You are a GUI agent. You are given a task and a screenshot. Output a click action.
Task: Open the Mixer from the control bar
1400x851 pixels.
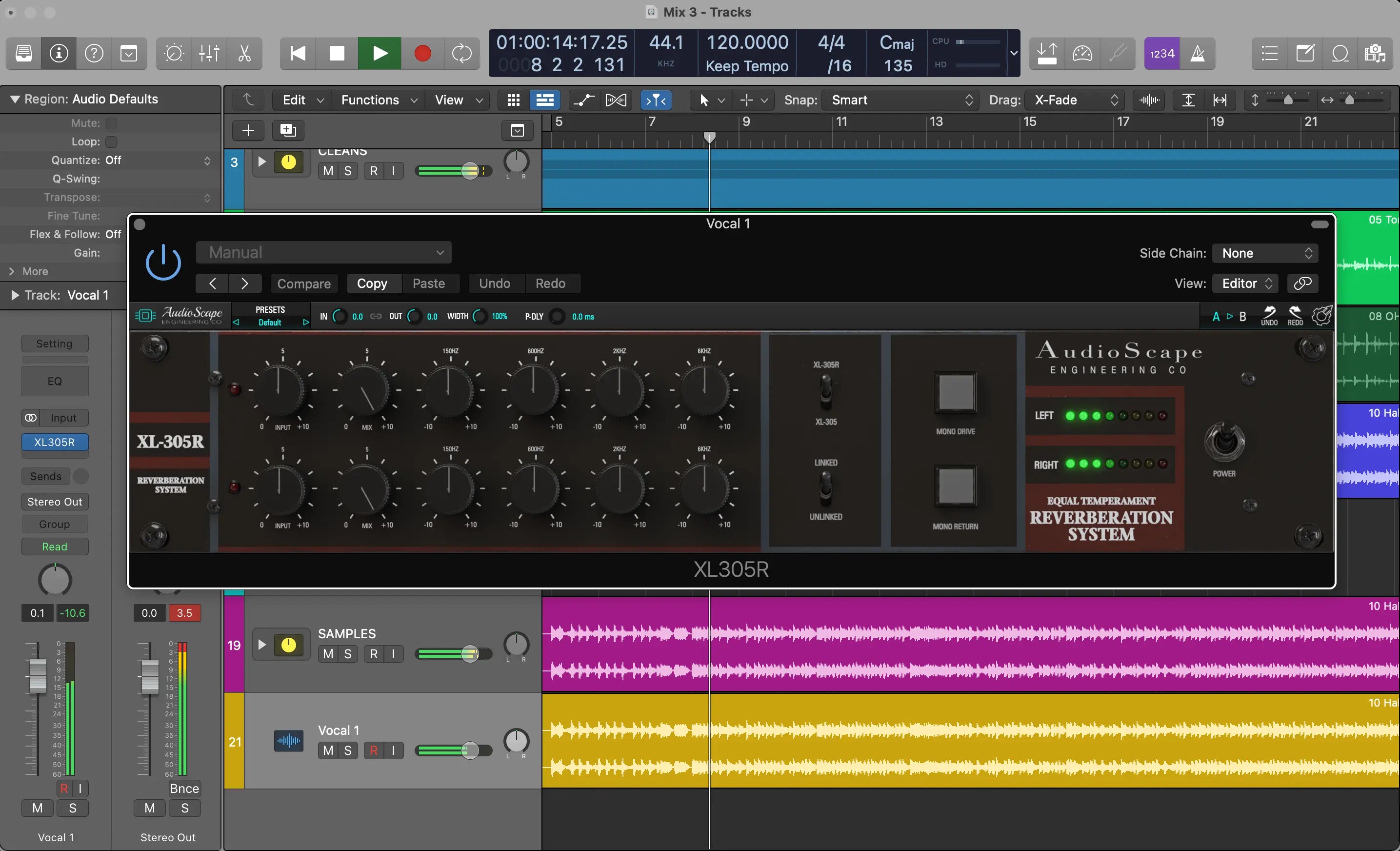(x=209, y=54)
